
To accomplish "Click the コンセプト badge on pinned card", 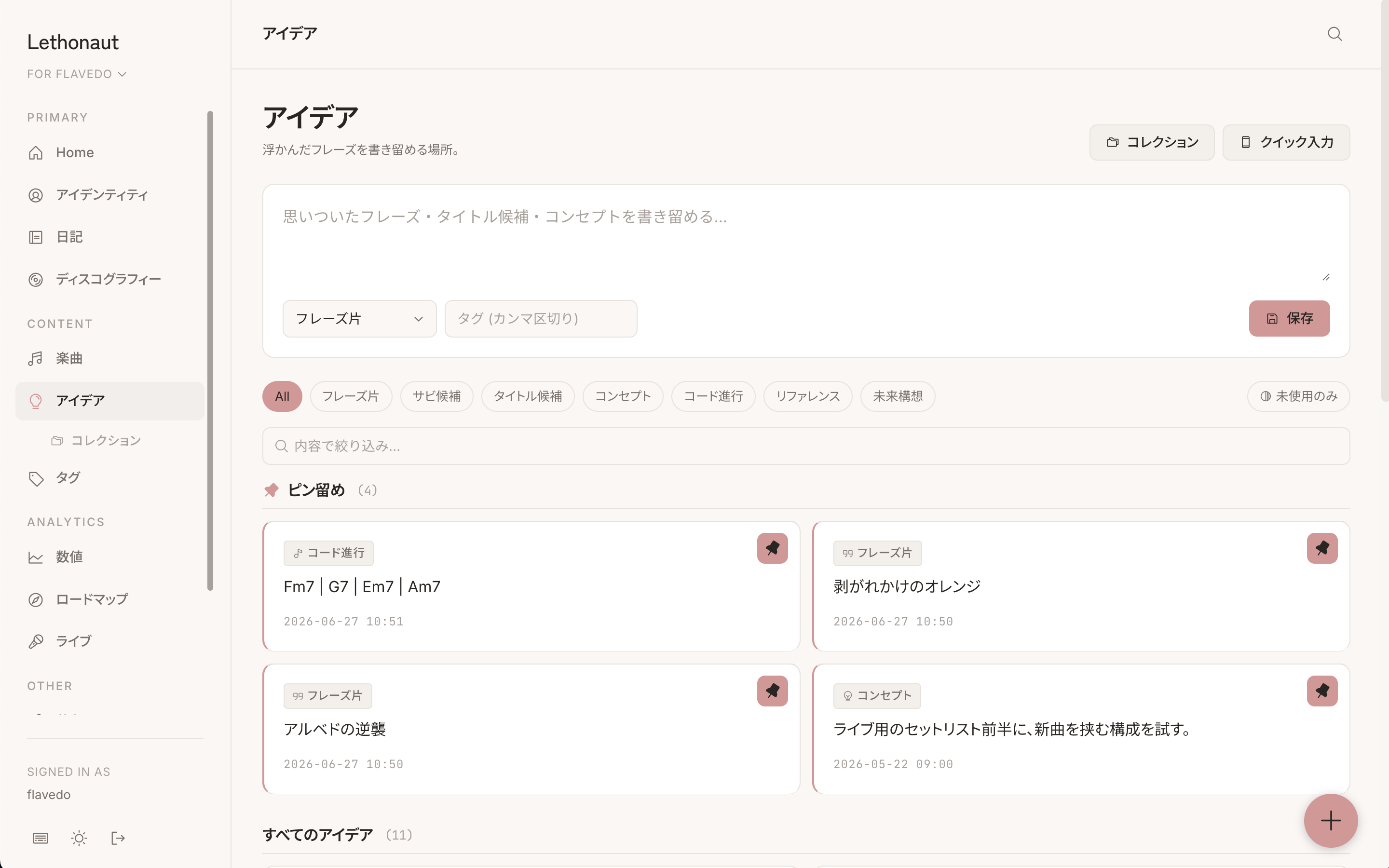I will coord(877,696).
